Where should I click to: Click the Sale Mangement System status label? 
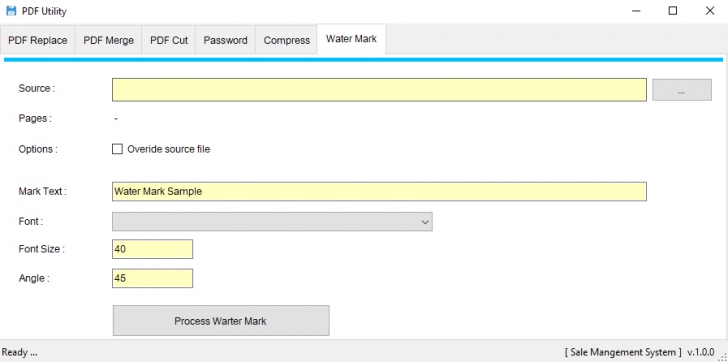623,352
